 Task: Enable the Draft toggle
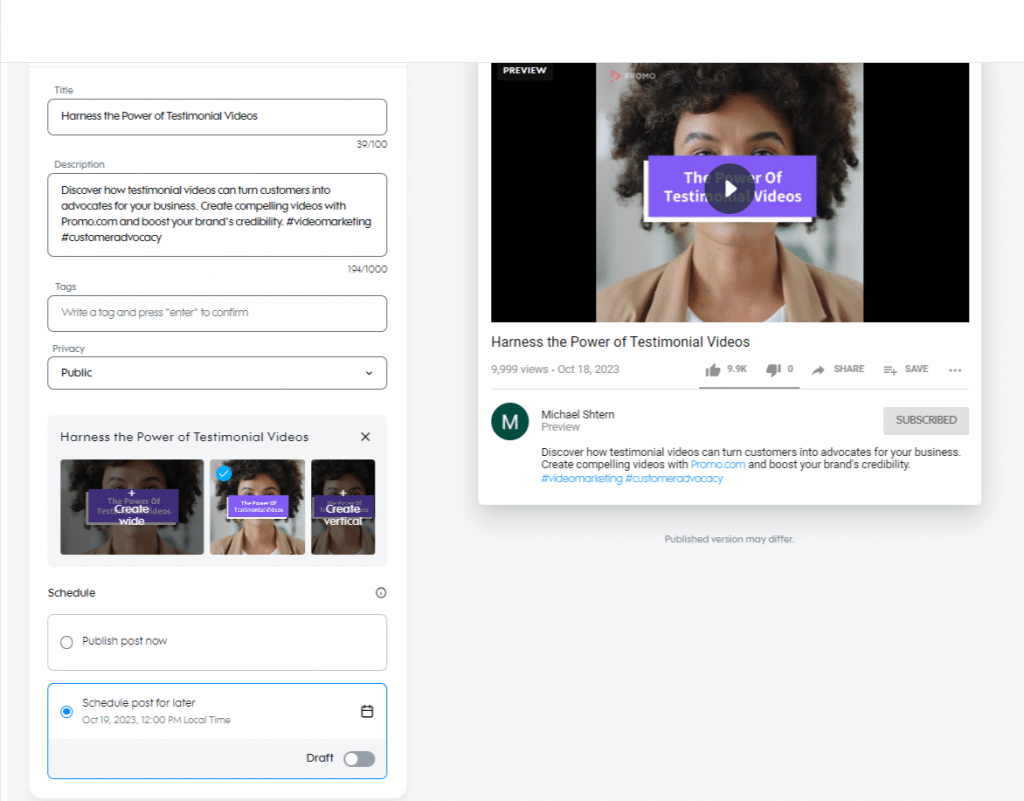coord(359,758)
